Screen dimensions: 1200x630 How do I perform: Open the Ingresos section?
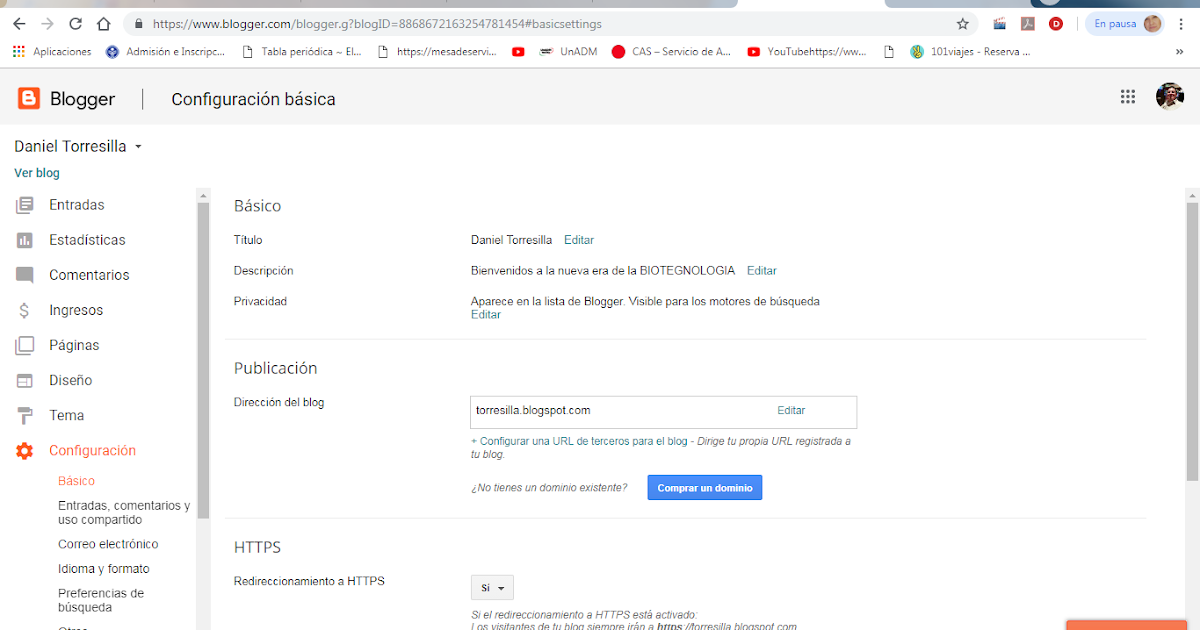[76, 310]
